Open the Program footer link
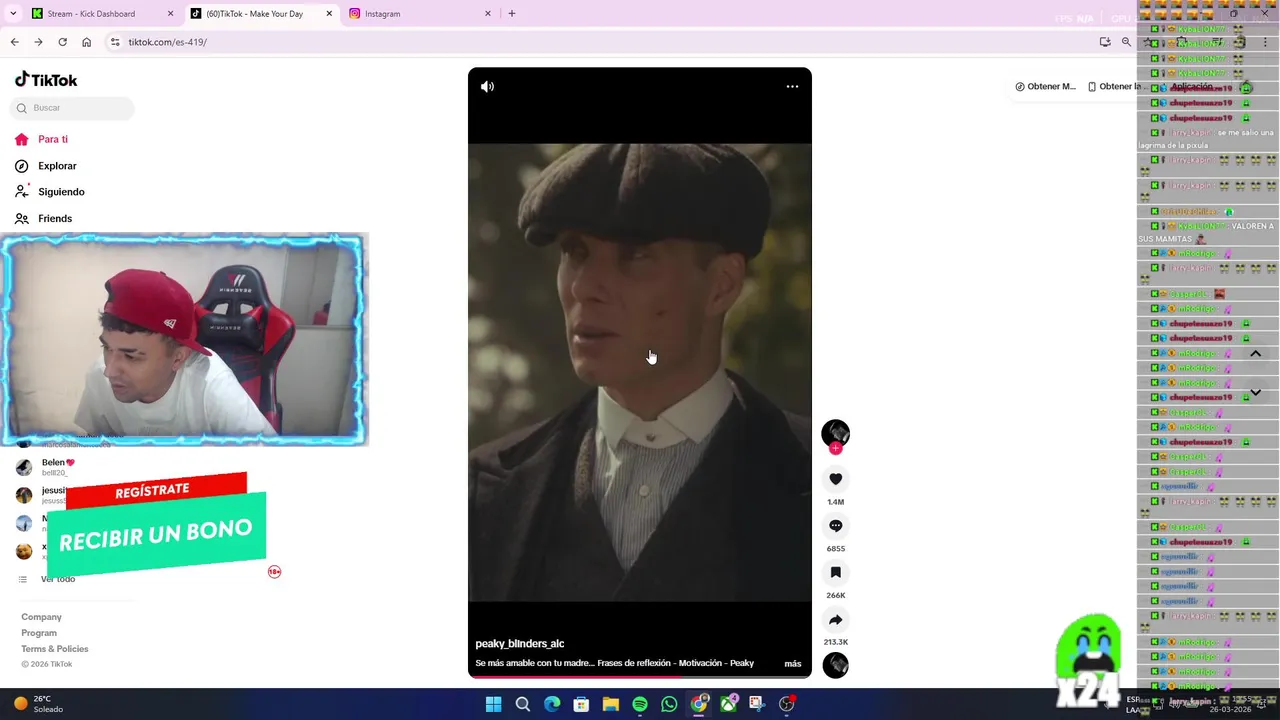 (x=39, y=633)
